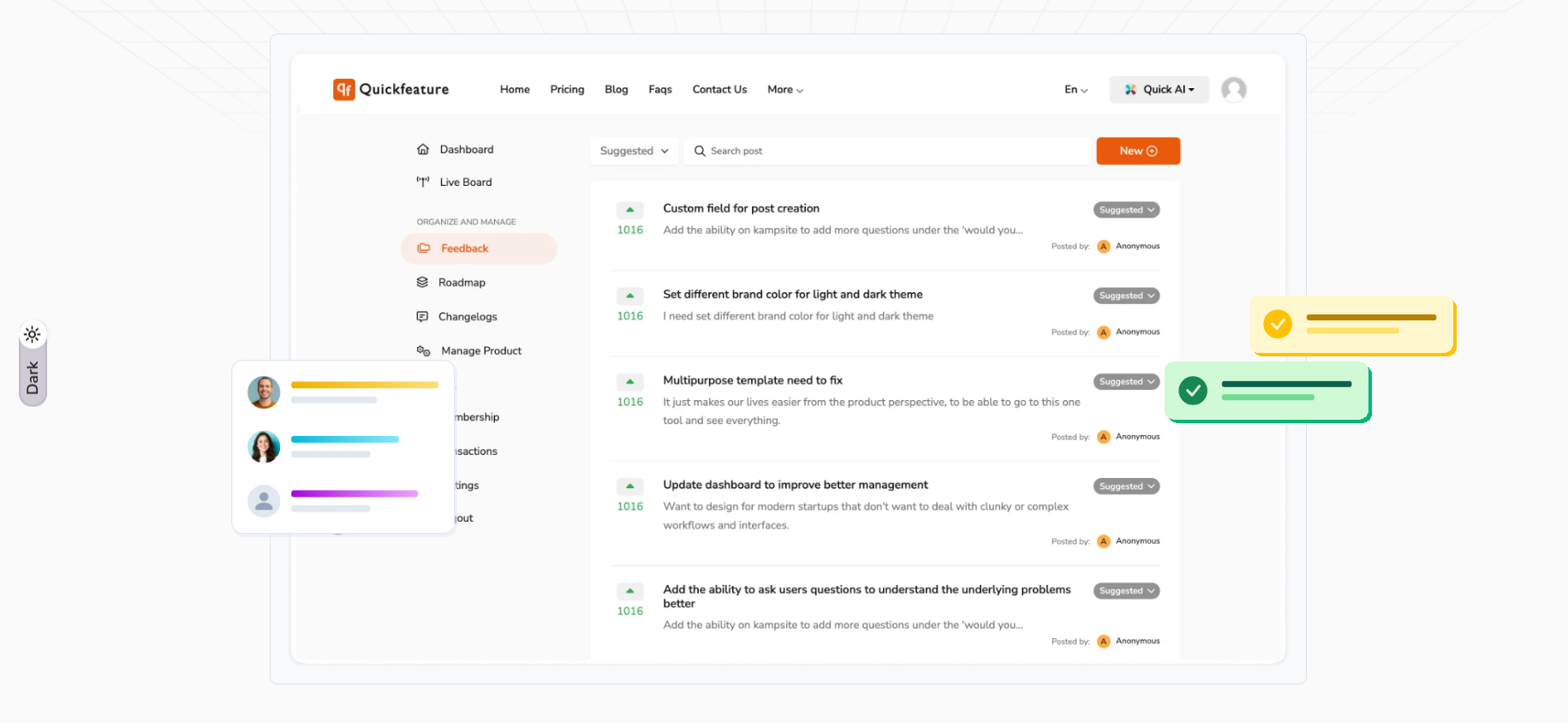1568x723 pixels.
Task: Go to Home in top navigation
Action: pos(515,89)
